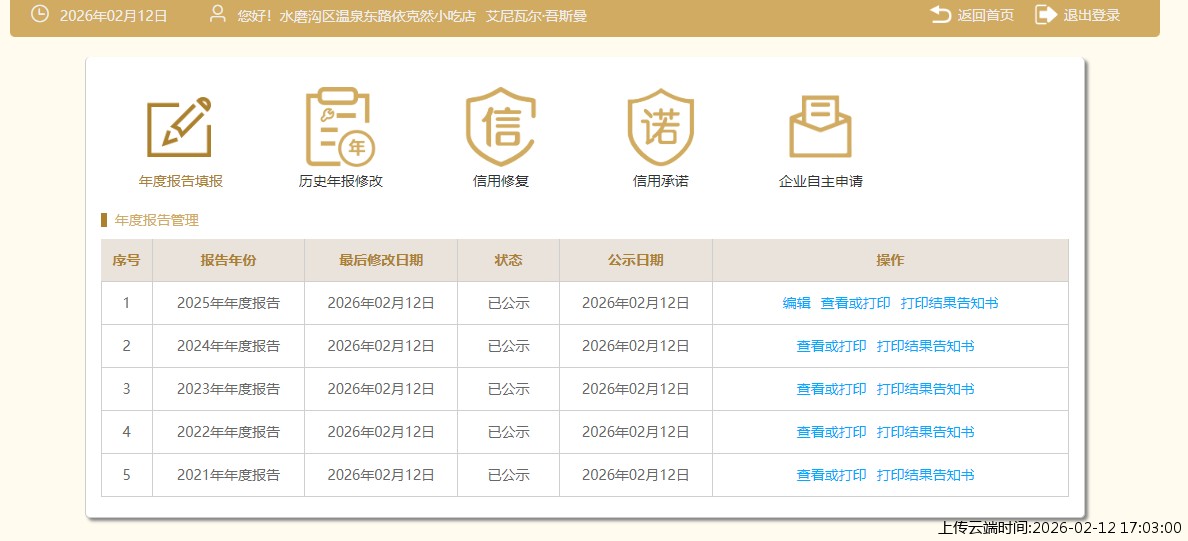Viewport: 1188px width, 541px height.
Task: Click the 公示日期 column header
Action: pyautogui.click(x=636, y=261)
